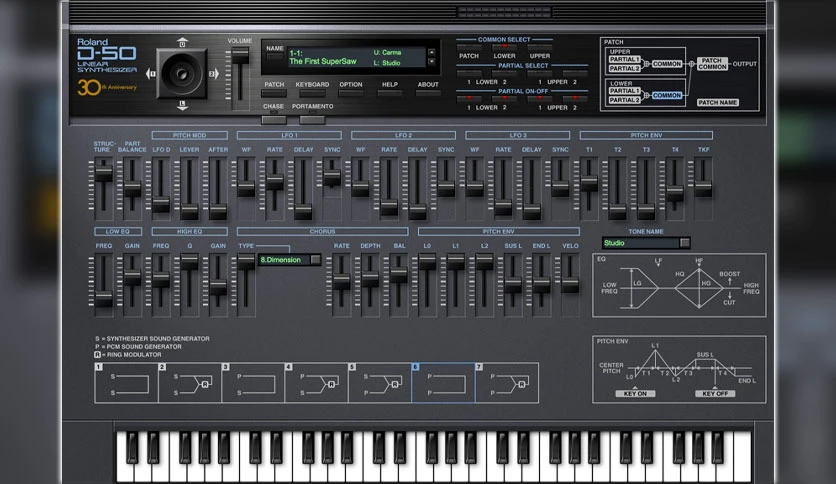Click the Pitch Env T1 slider
836x484 pixels.
(x=589, y=183)
